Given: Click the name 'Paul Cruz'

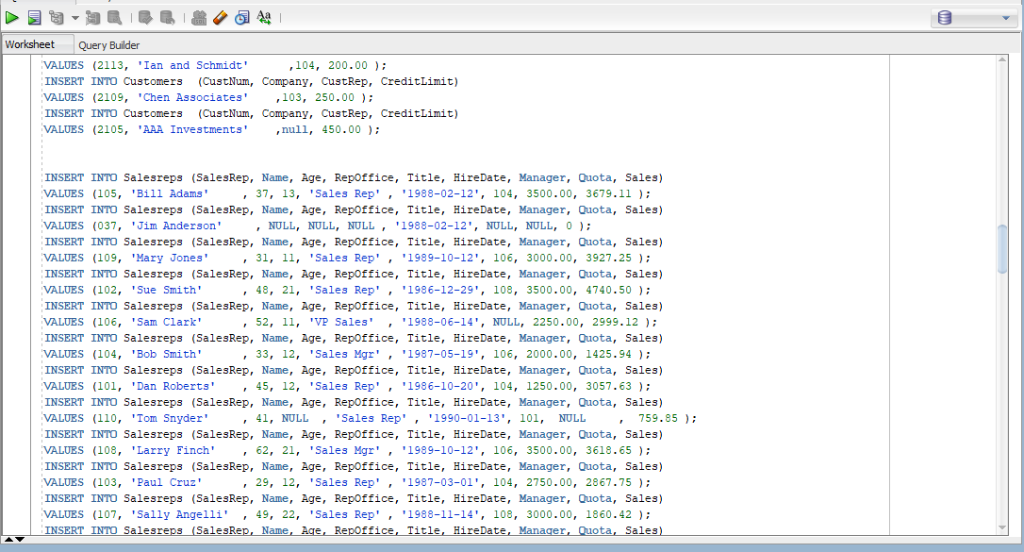Looking at the screenshot, I should [167, 481].
